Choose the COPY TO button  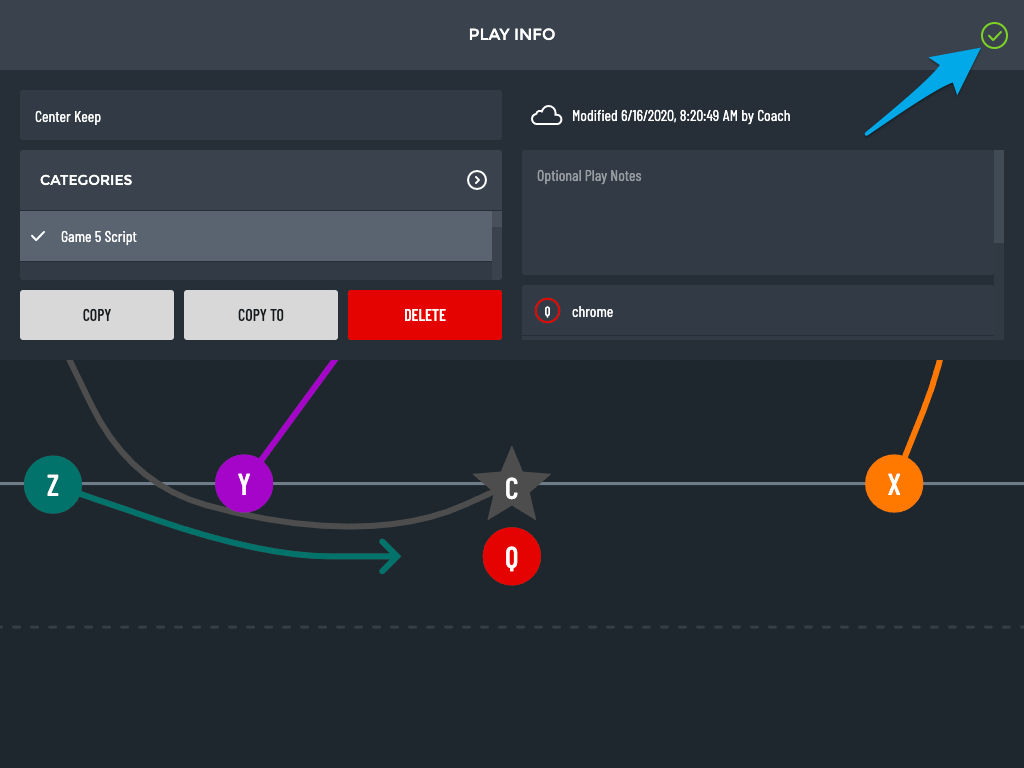(x=261, y=315)
